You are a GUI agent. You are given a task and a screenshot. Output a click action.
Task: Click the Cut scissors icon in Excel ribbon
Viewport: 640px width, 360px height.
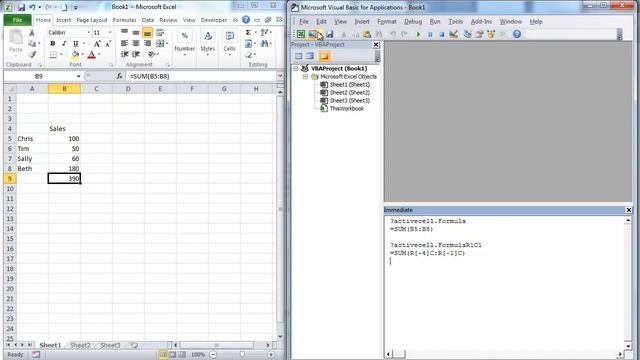point(32,33)
